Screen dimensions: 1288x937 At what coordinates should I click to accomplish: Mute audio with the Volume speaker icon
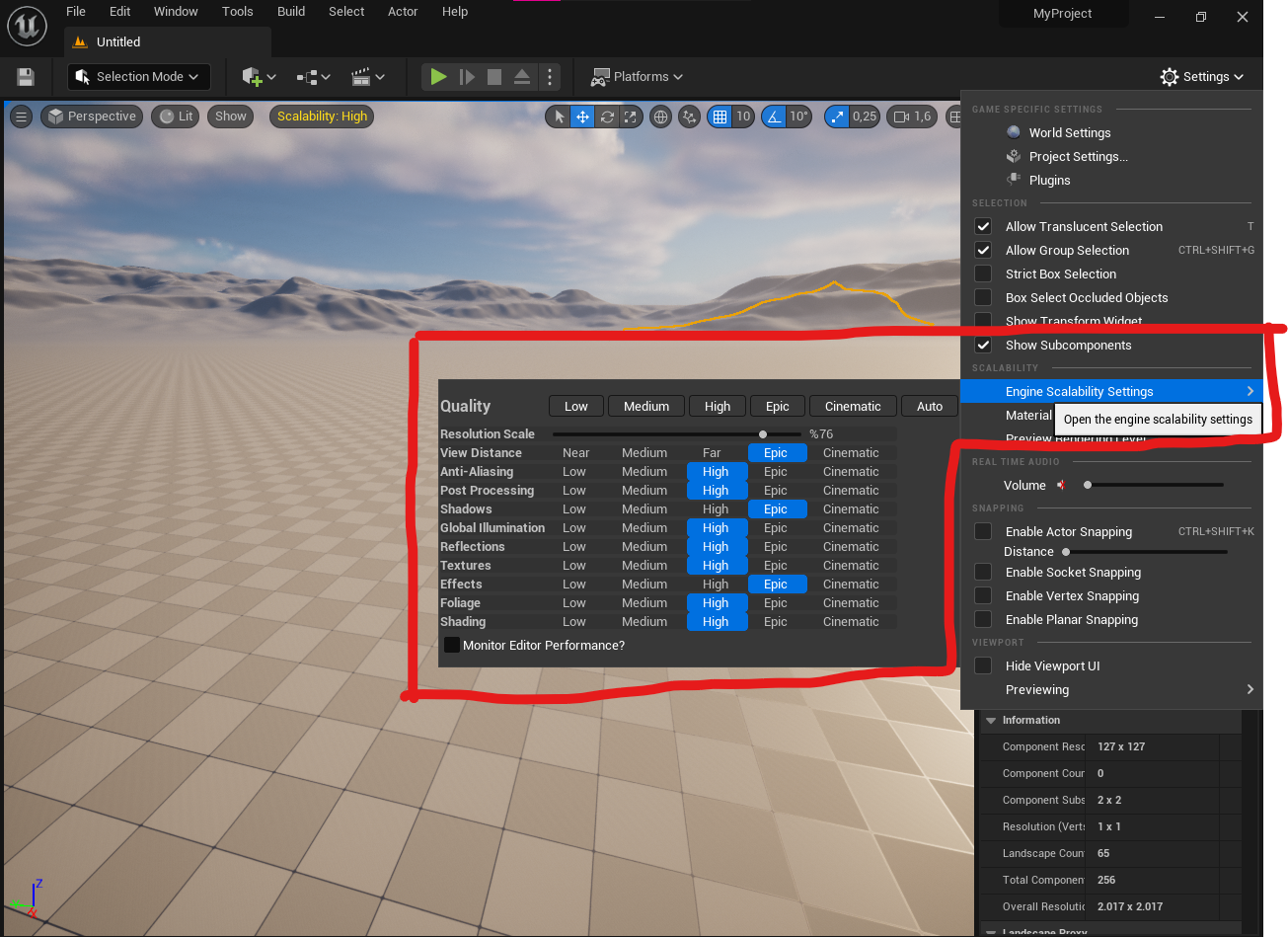(x=1061, y=485)
